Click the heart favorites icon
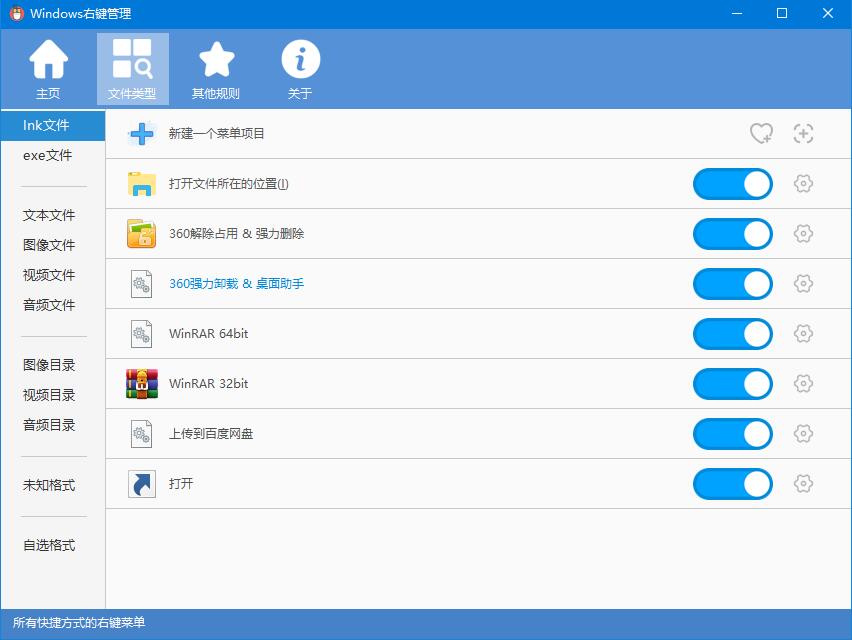 click(x=761, y=133)
